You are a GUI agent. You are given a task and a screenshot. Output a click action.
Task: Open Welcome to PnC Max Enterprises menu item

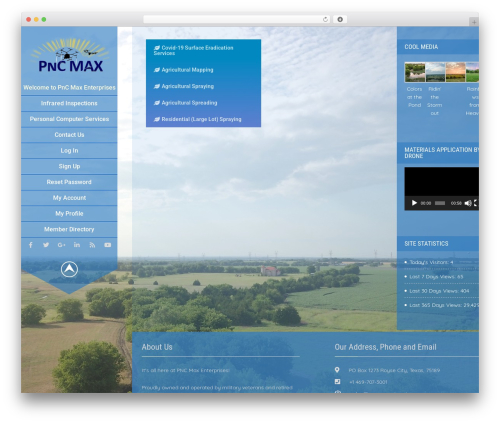click(69, 87)
